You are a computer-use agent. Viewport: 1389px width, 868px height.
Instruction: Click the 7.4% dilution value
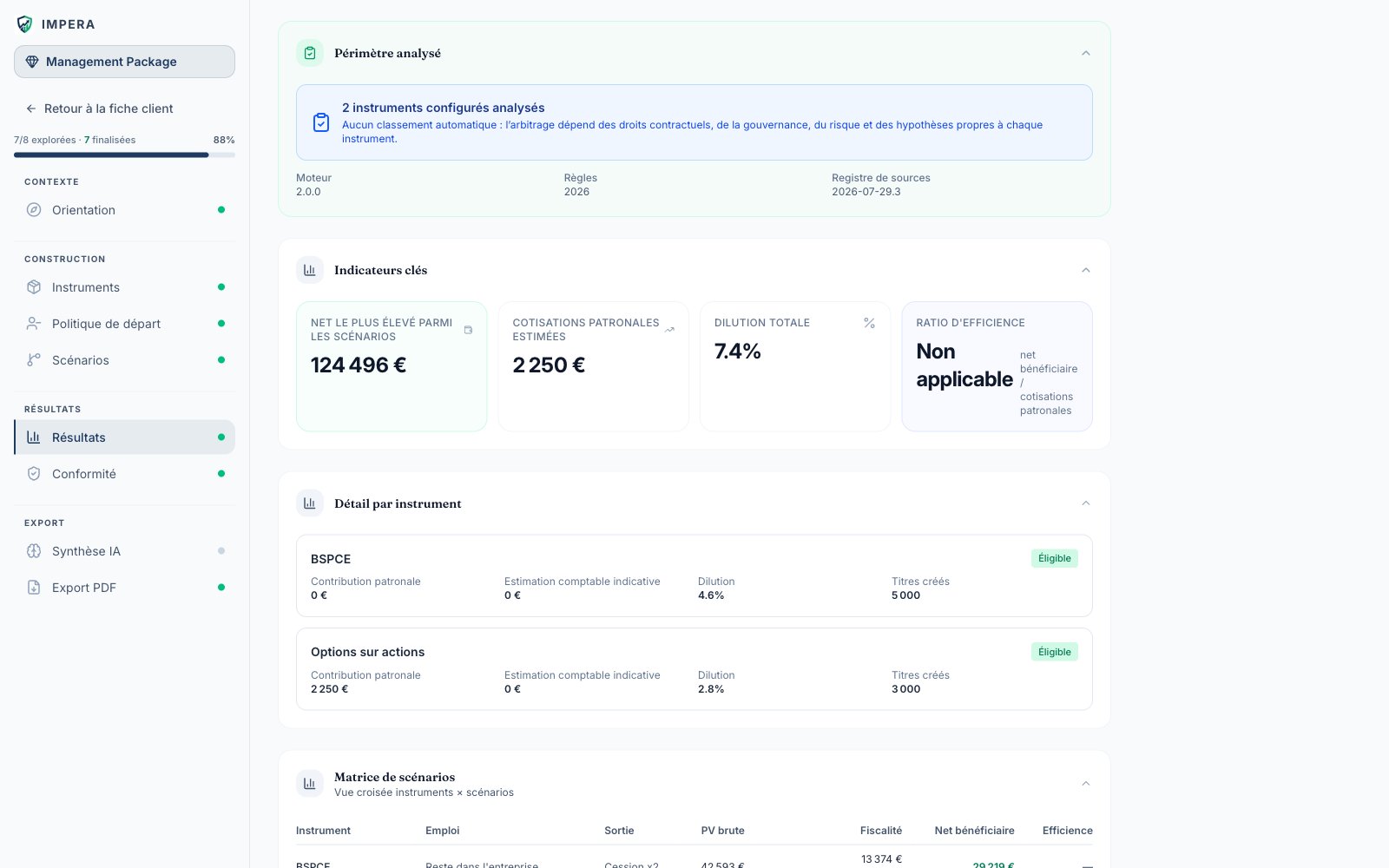point(738,352)
